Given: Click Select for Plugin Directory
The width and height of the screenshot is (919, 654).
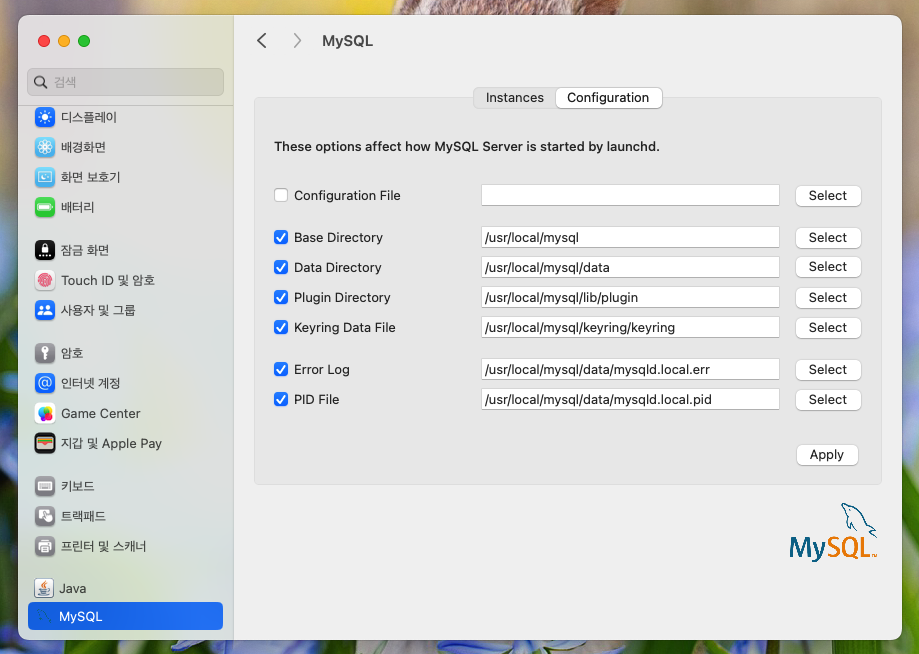Looking at the screenshot, I should click(x=828, y=298).
